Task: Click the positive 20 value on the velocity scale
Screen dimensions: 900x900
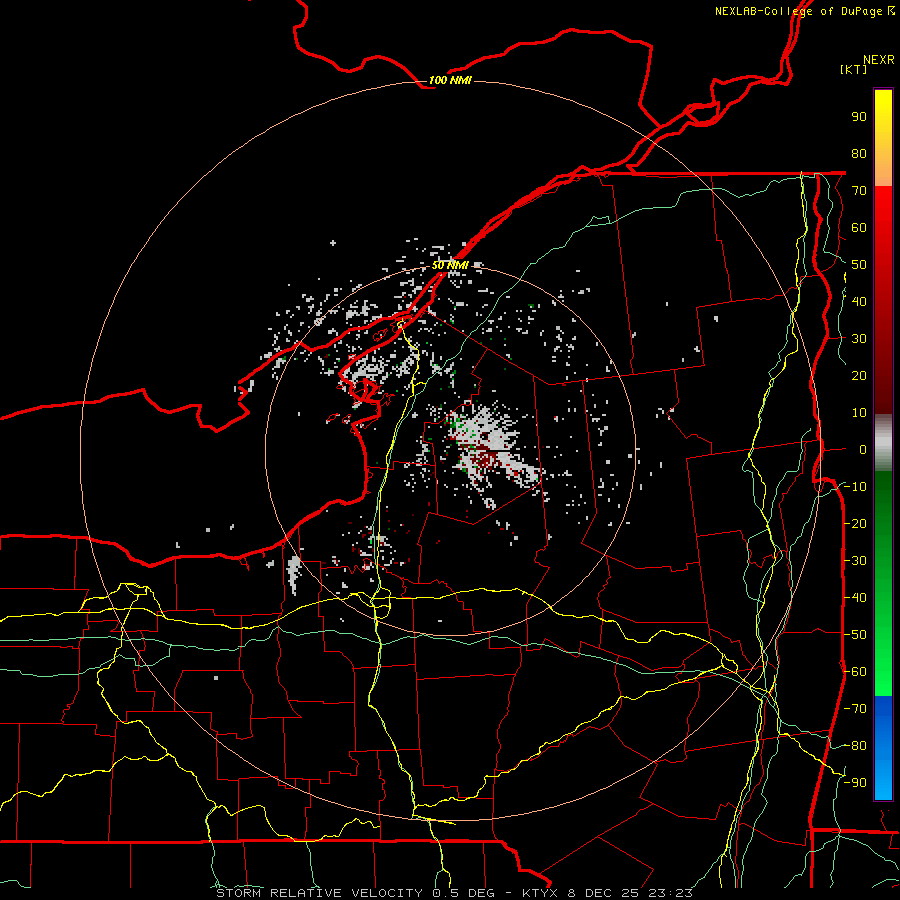Action: coord(859,376)
